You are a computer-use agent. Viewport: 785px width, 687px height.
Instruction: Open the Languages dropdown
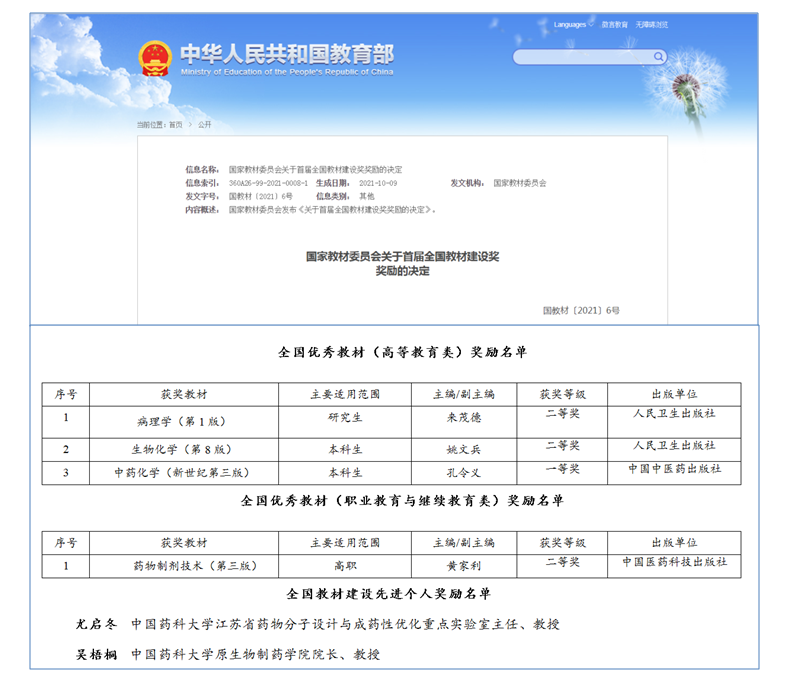(573, 25)
